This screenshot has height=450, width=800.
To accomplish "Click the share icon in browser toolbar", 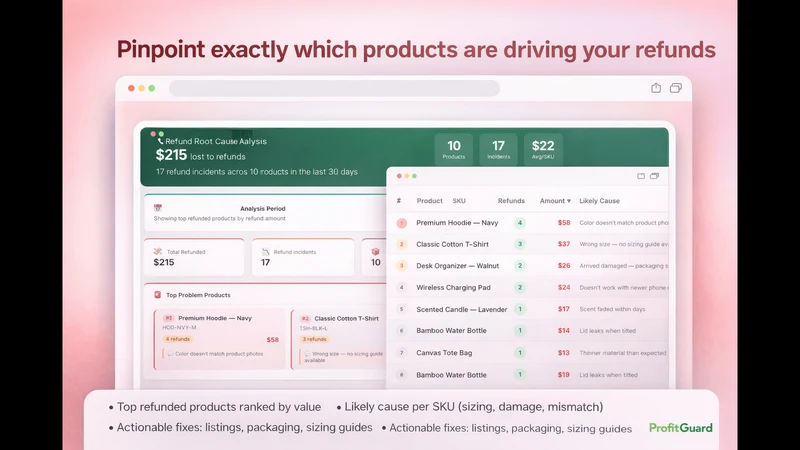I will tap(656, 88).
